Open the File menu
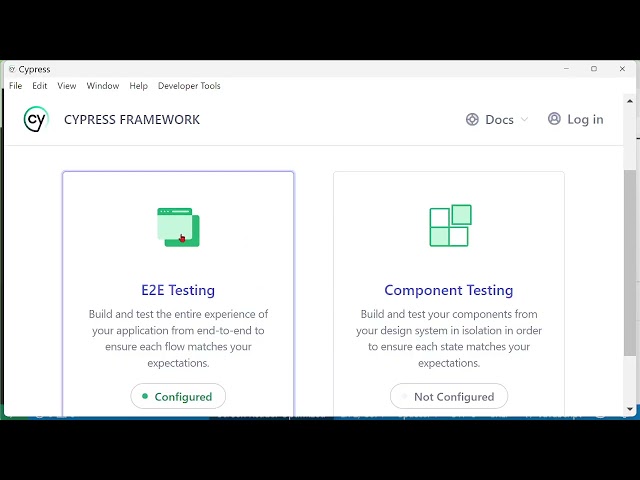 tap(16, 86)
